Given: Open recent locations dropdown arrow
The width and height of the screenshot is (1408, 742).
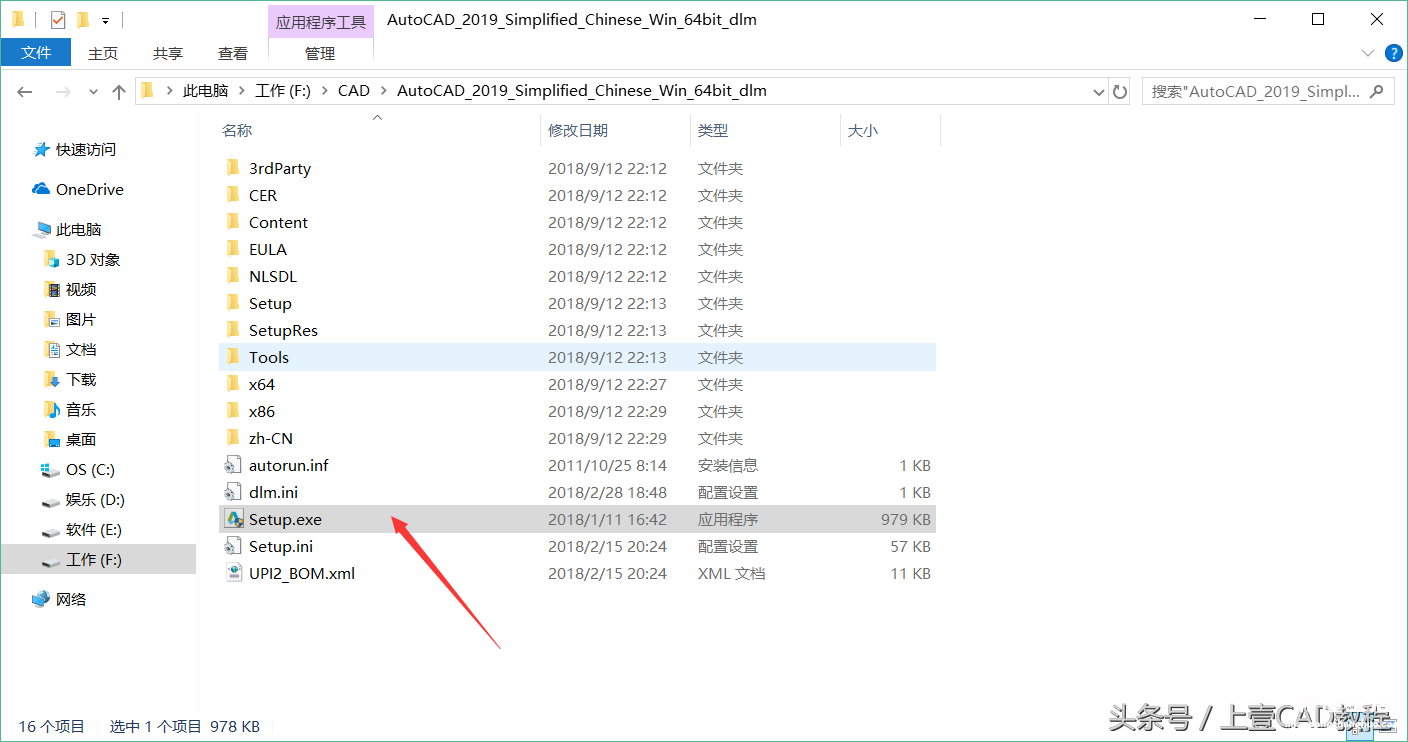Looking at the screenshot, I should [x=94, y=91].
